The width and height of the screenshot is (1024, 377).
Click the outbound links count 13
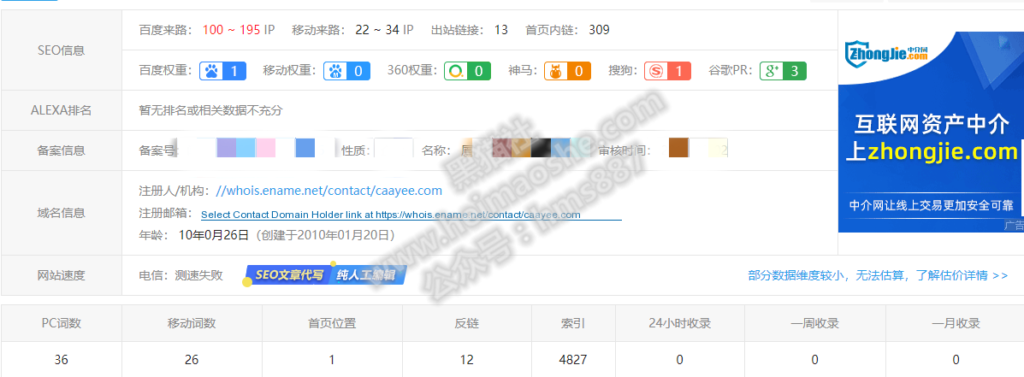click(x=501, y=29)
